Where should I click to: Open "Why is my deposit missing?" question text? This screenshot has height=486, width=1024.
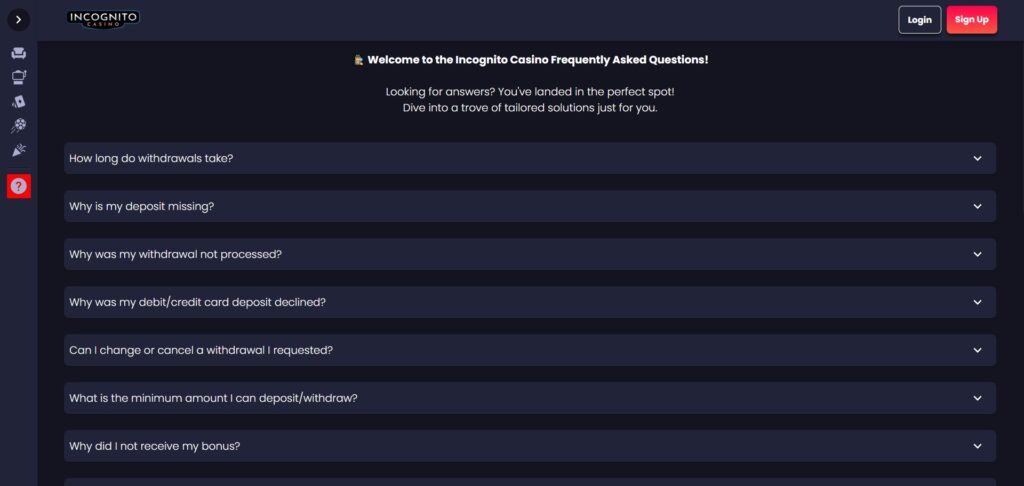click(x=142, y=206)
